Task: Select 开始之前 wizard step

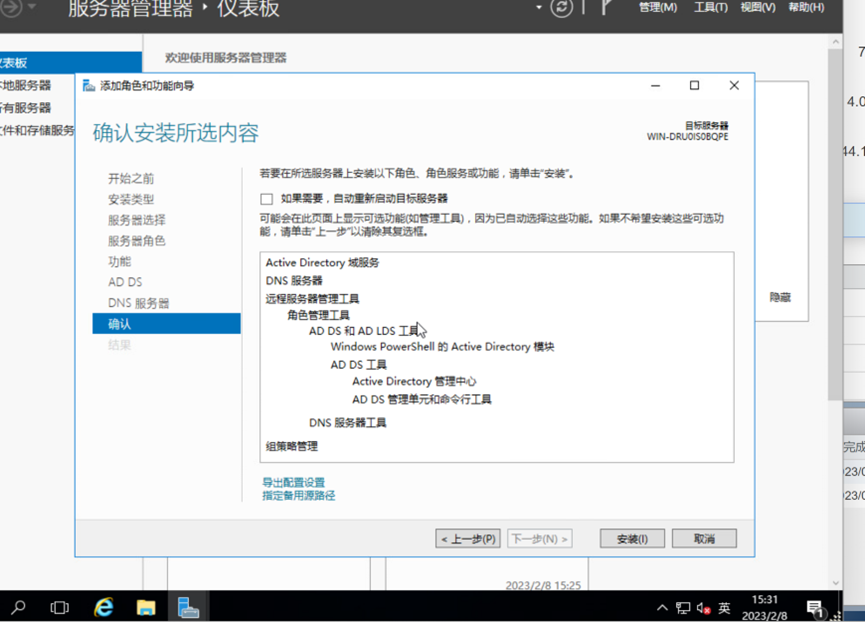Action: 131,179
